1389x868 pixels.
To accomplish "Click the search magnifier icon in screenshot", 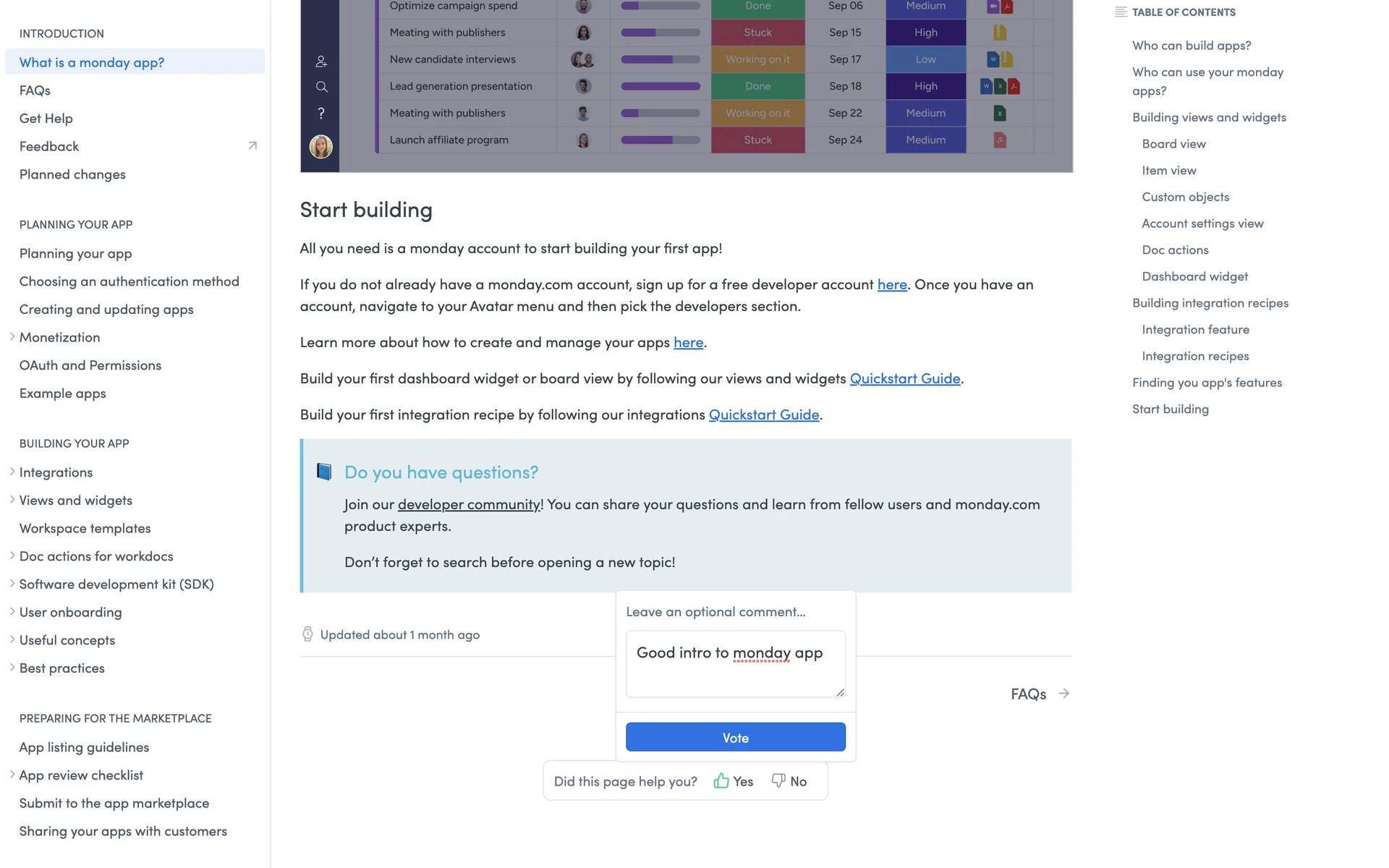I will [x=322, y=88].
